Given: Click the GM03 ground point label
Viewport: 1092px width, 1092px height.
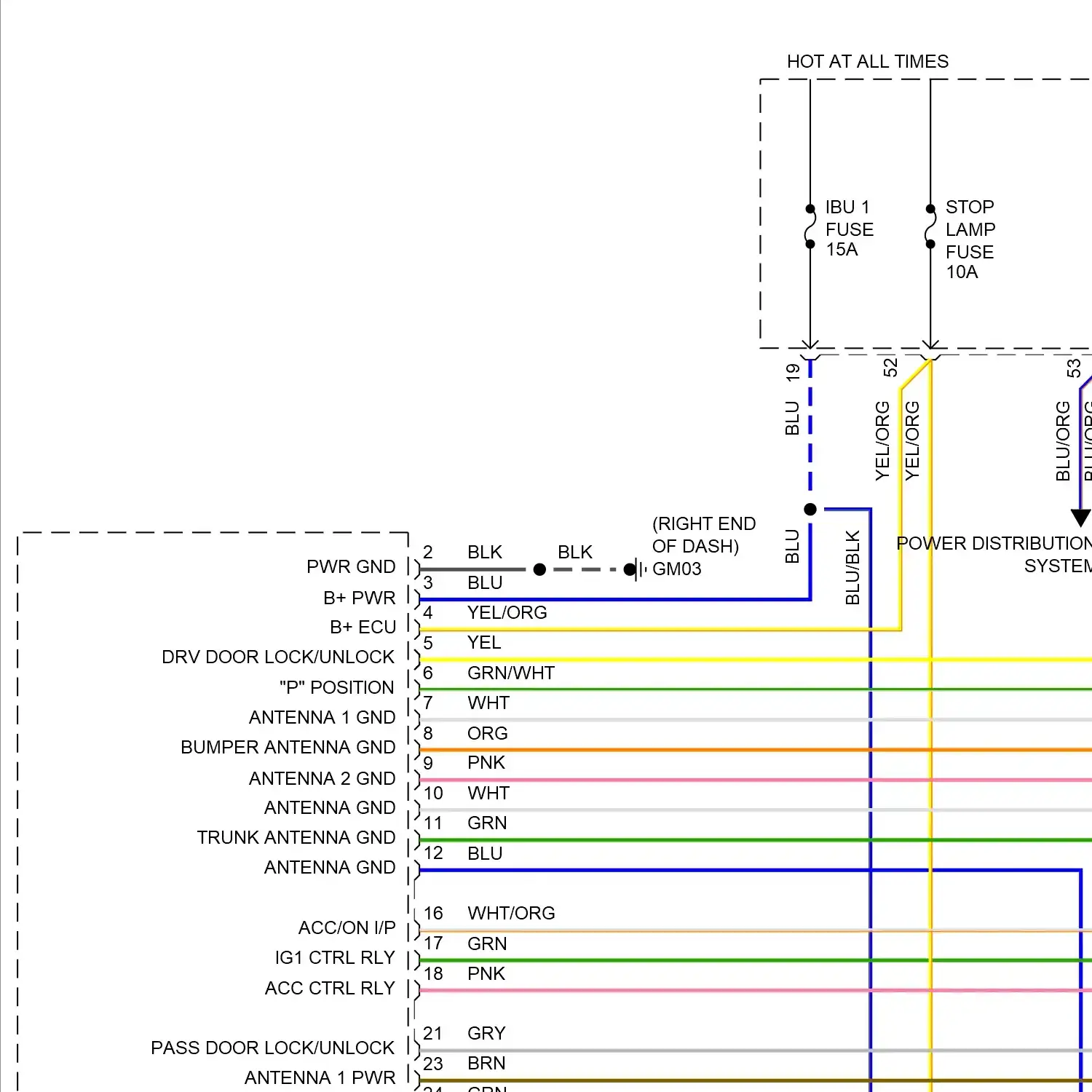Looking at the screenshot, I should coord(676,569).
